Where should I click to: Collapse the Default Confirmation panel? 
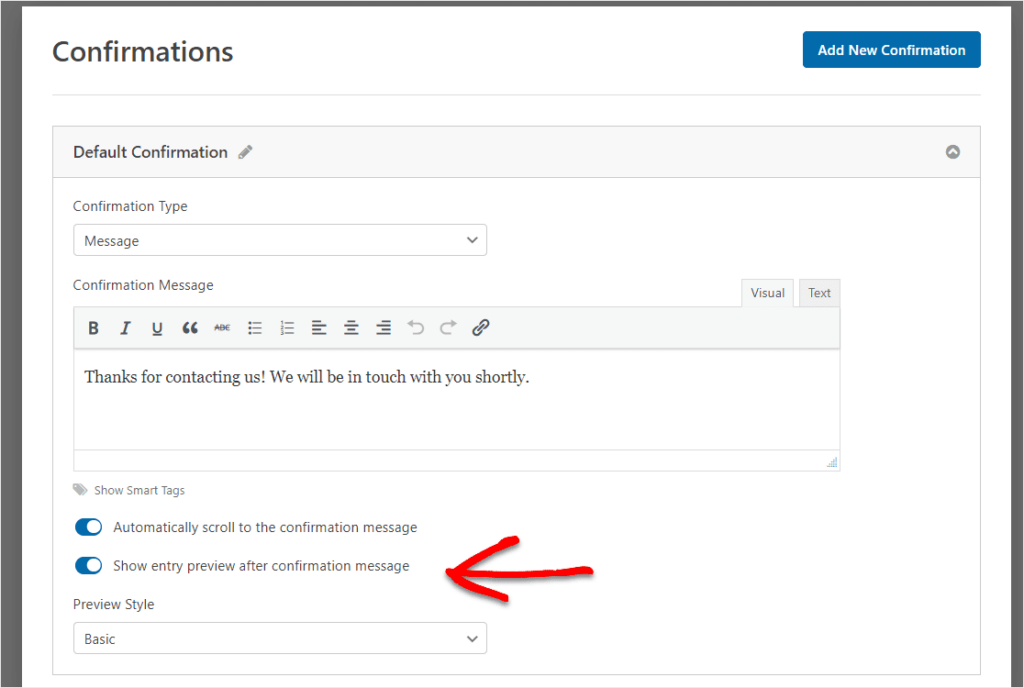(952, 151)
